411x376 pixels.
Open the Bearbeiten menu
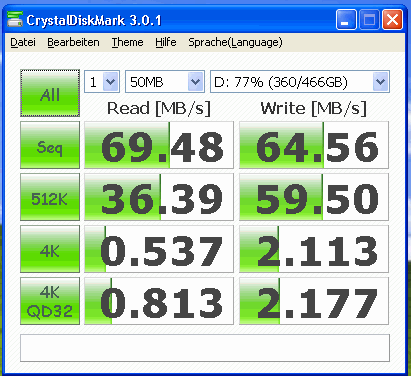point(73,42)
